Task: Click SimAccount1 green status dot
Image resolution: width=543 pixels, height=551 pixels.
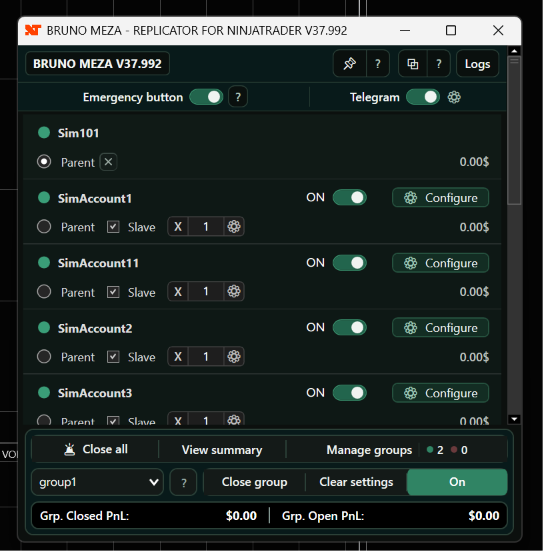Action: click(x=44, y=197)
